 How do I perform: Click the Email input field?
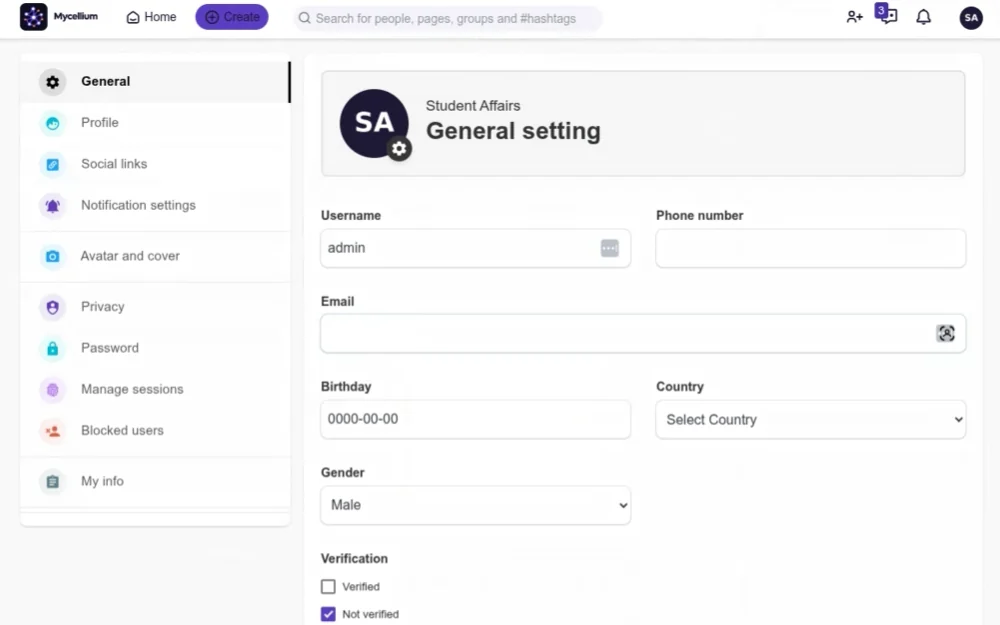pyautogui.click(x=643, y=334)
